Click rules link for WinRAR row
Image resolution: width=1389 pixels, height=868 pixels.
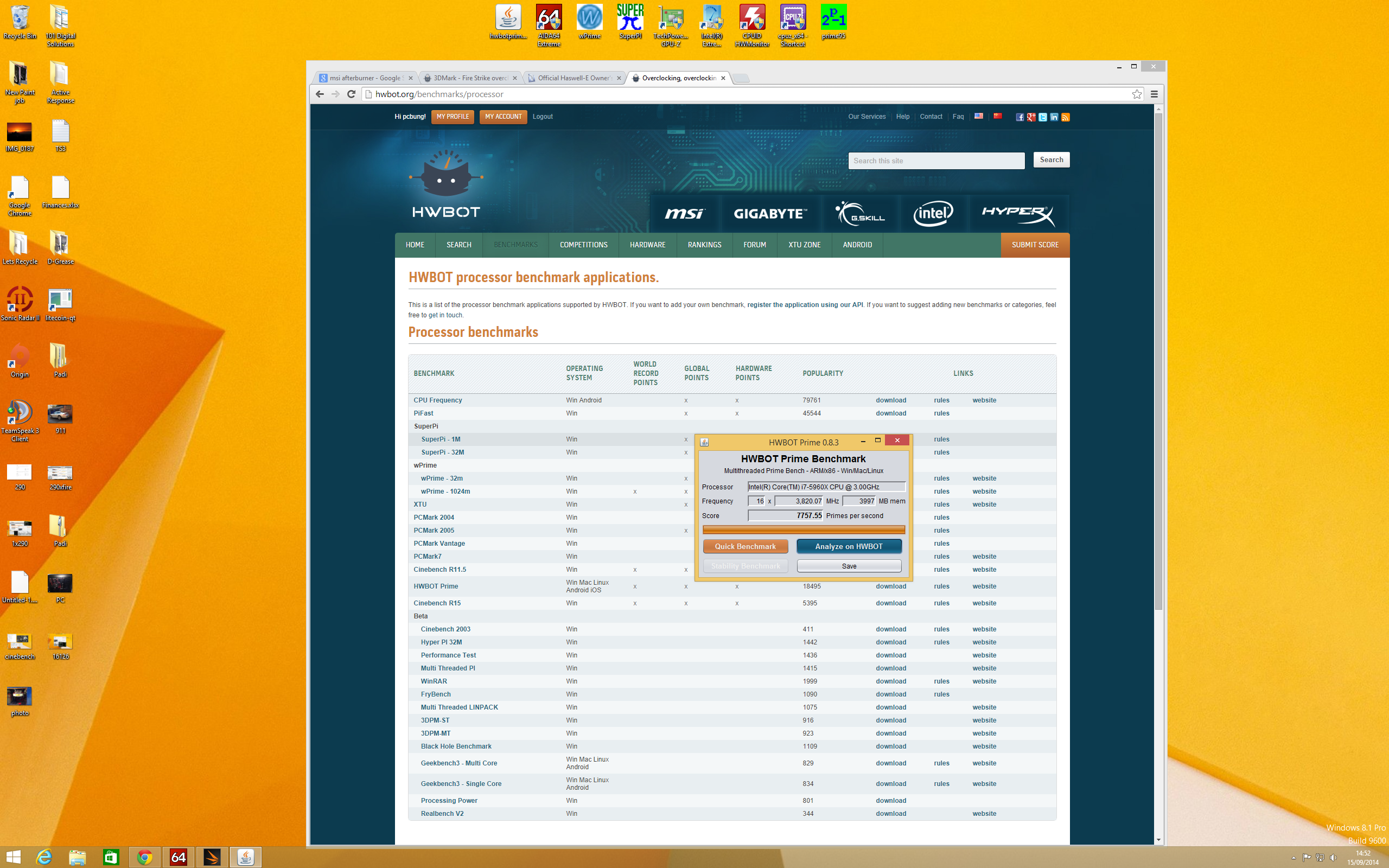pos(941,681)
